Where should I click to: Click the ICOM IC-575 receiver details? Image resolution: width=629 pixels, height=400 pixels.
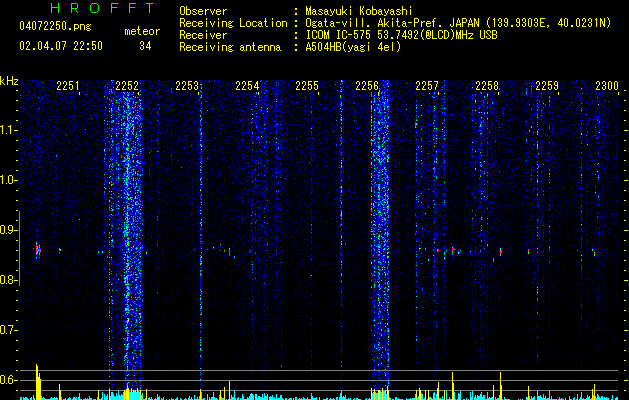click(401, 35)
